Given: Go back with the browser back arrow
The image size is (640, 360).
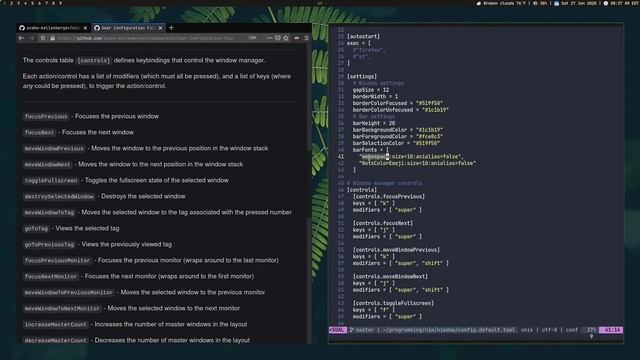Looking at the screenshot, I should click(21, 38).
